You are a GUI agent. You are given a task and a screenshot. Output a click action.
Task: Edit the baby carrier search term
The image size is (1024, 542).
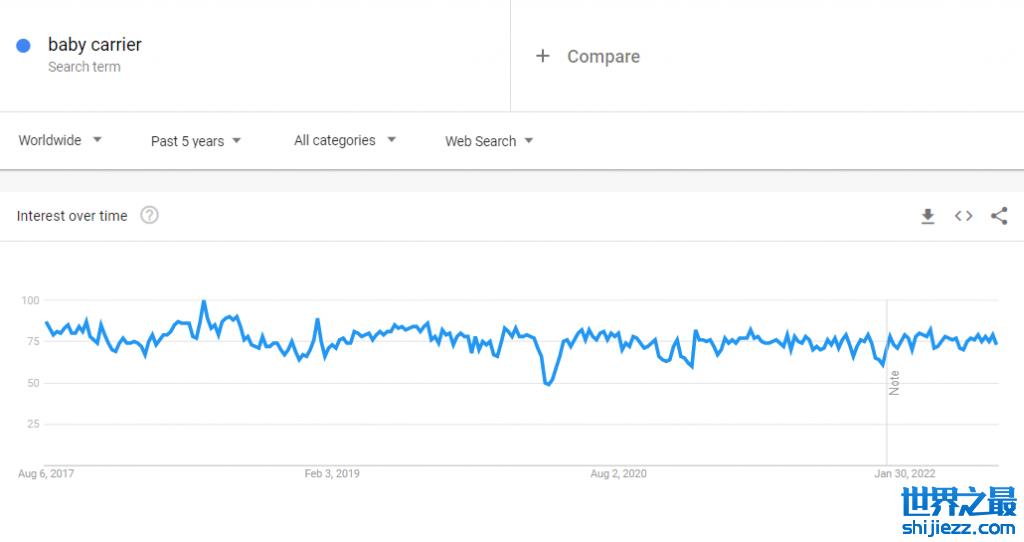(x=95, y=45)
